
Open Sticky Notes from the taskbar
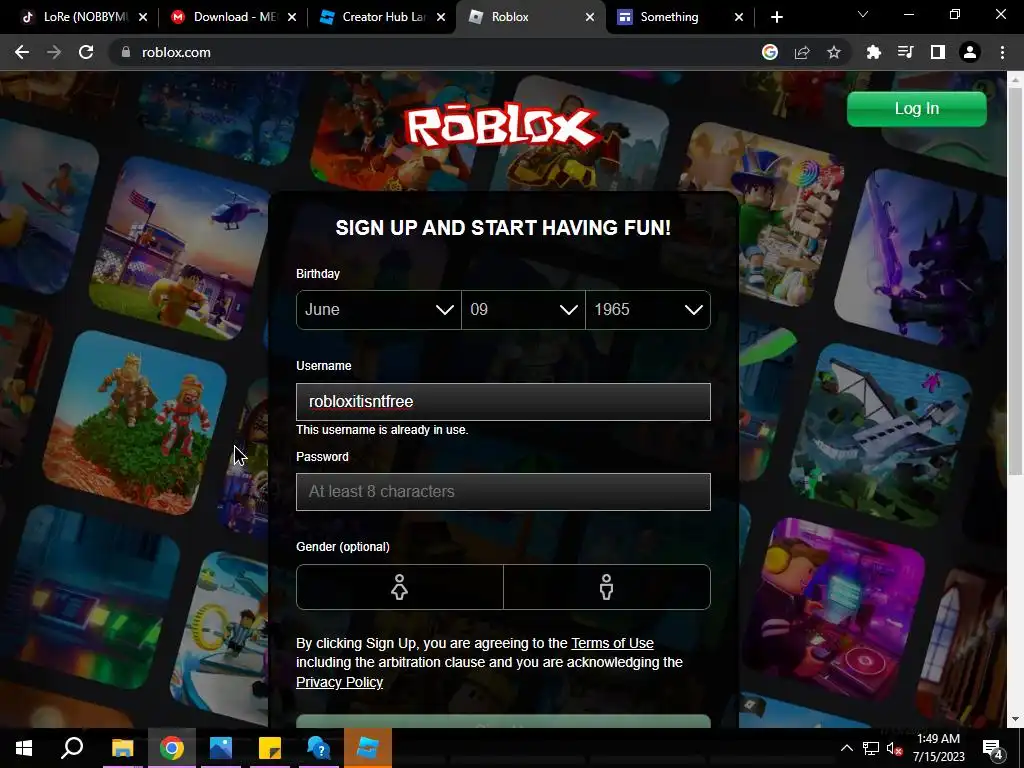[270, 748]
